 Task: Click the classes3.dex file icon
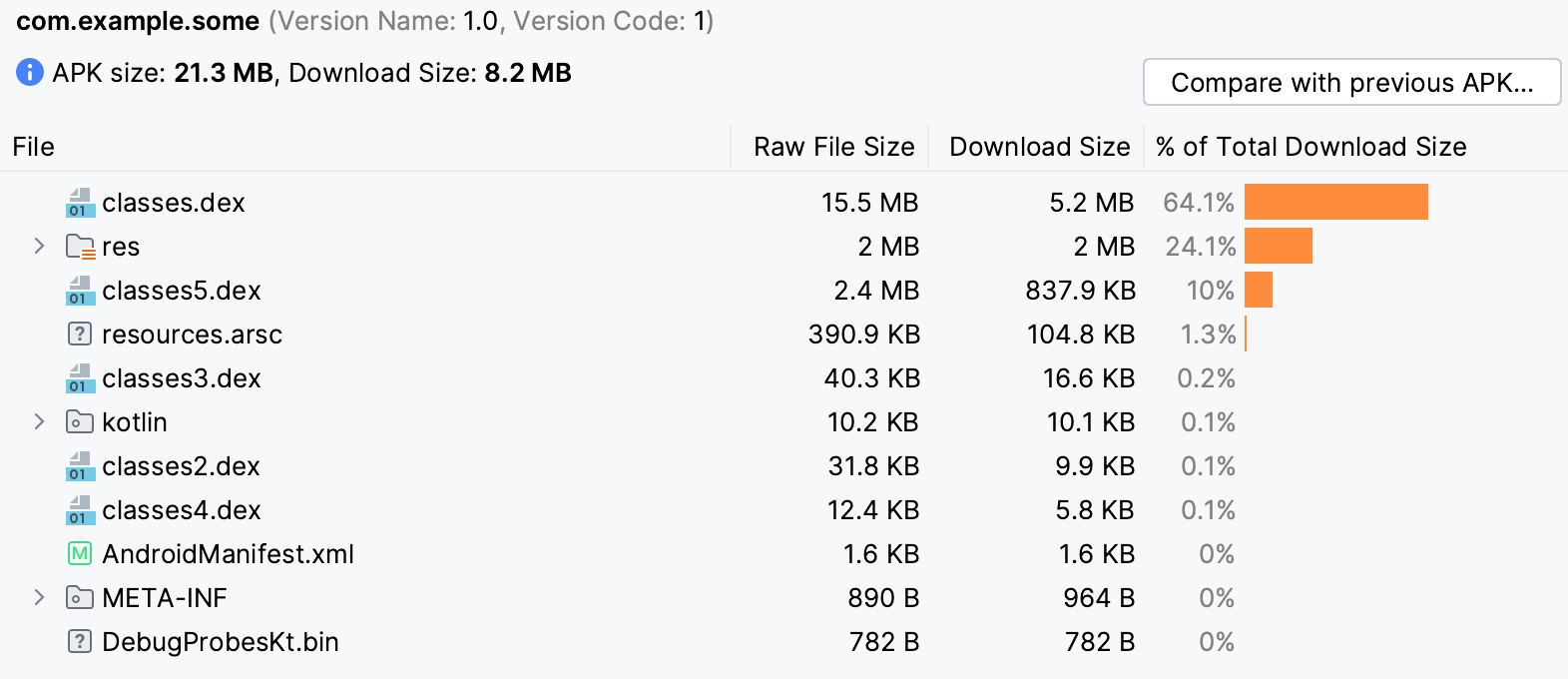80,378
